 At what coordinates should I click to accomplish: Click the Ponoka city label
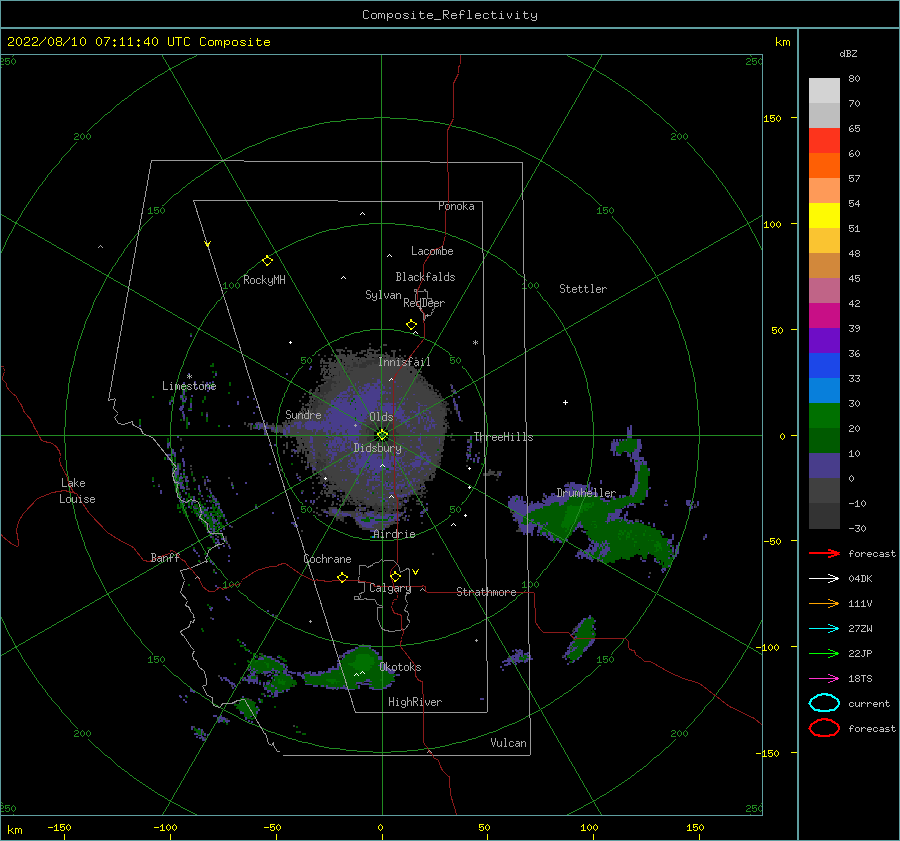click(x=456, y=206)
